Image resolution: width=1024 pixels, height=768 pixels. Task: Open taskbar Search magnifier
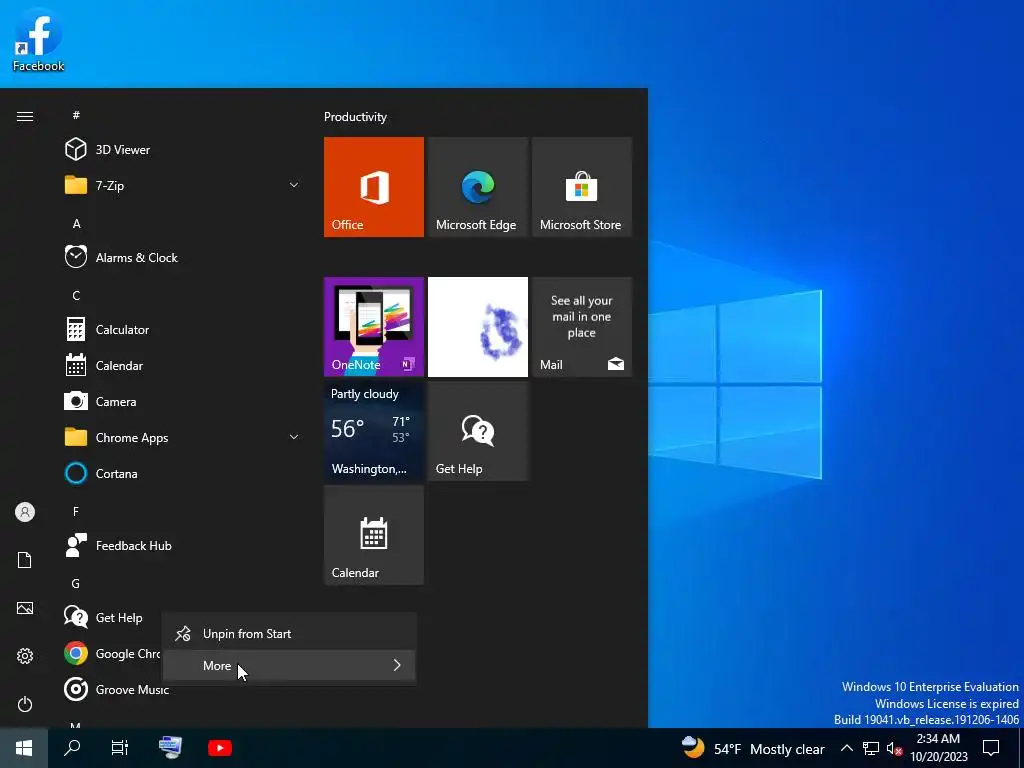(72, 748)
